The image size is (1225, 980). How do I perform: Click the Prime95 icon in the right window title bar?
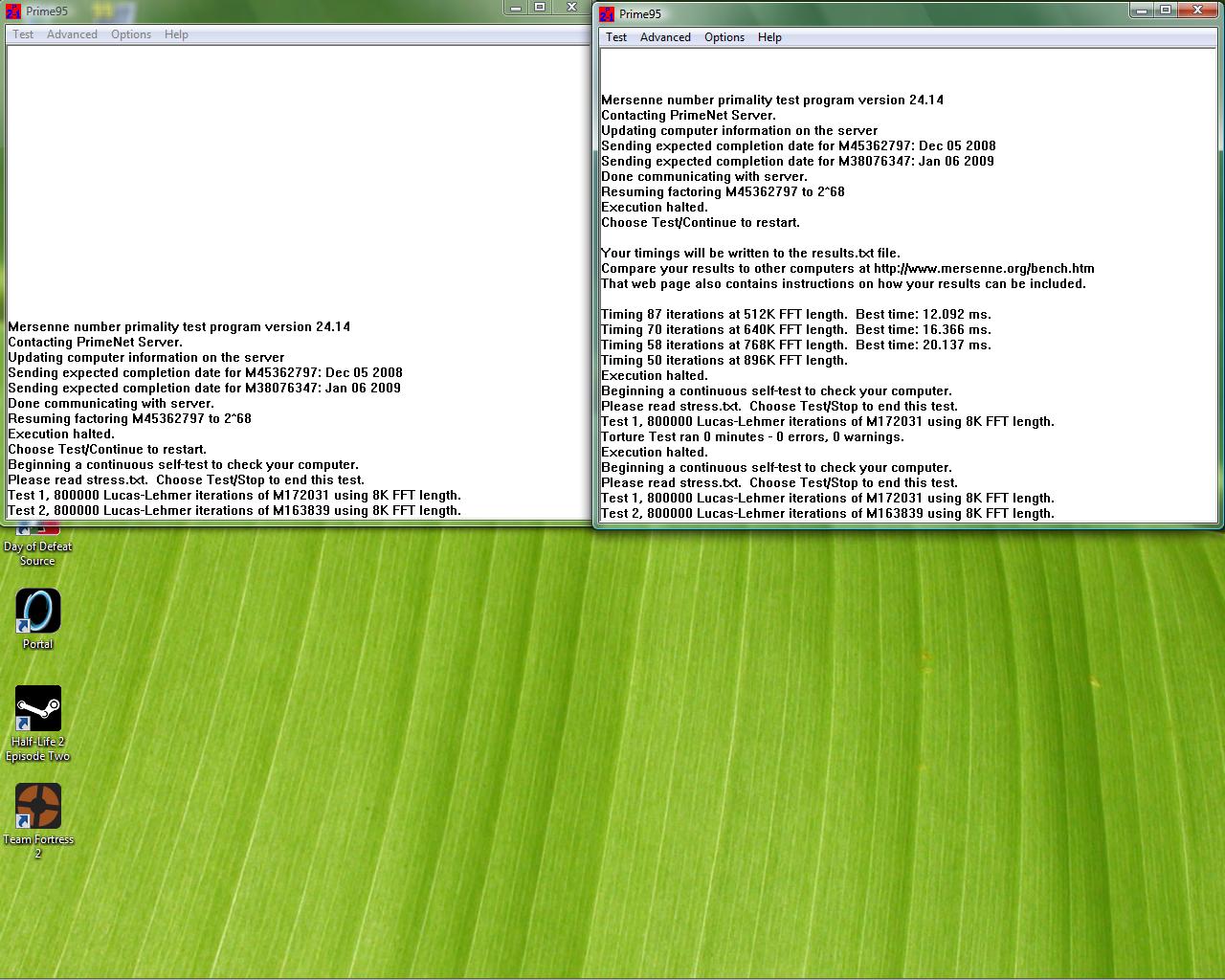[x=607, y=13]
